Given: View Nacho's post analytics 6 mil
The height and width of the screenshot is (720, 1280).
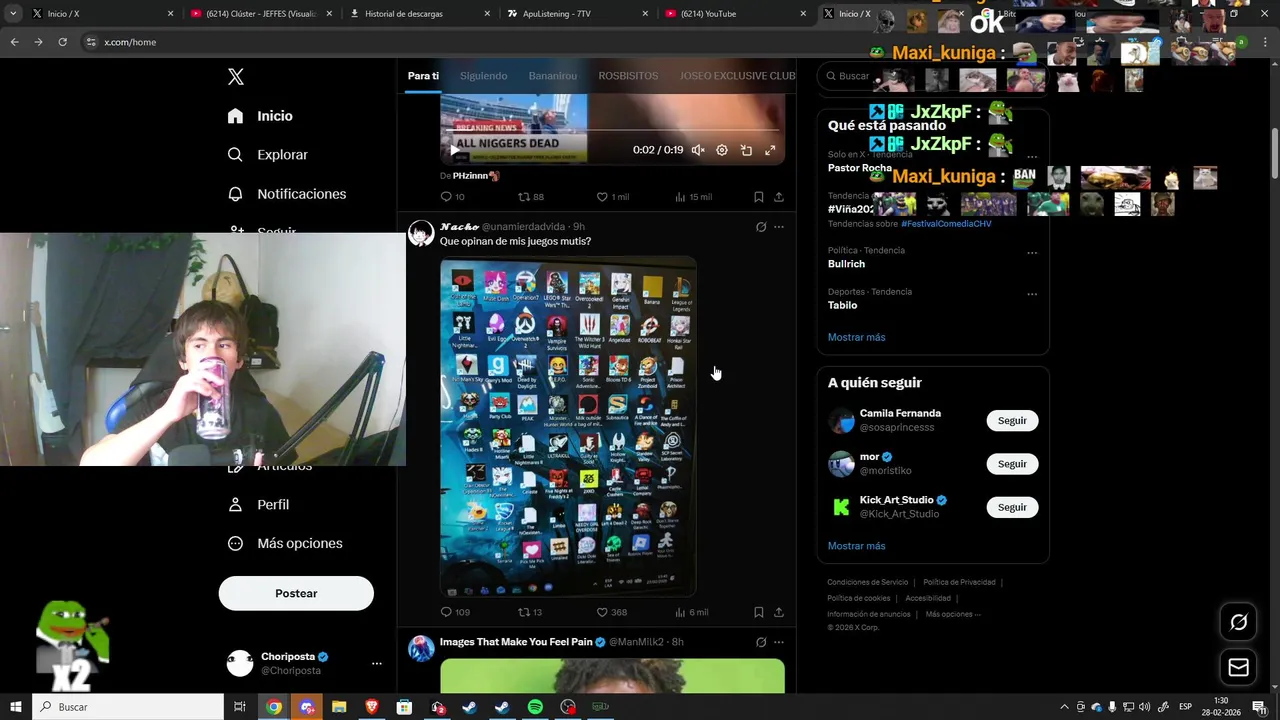Looking at the screenshot, I should coord(692,612).
